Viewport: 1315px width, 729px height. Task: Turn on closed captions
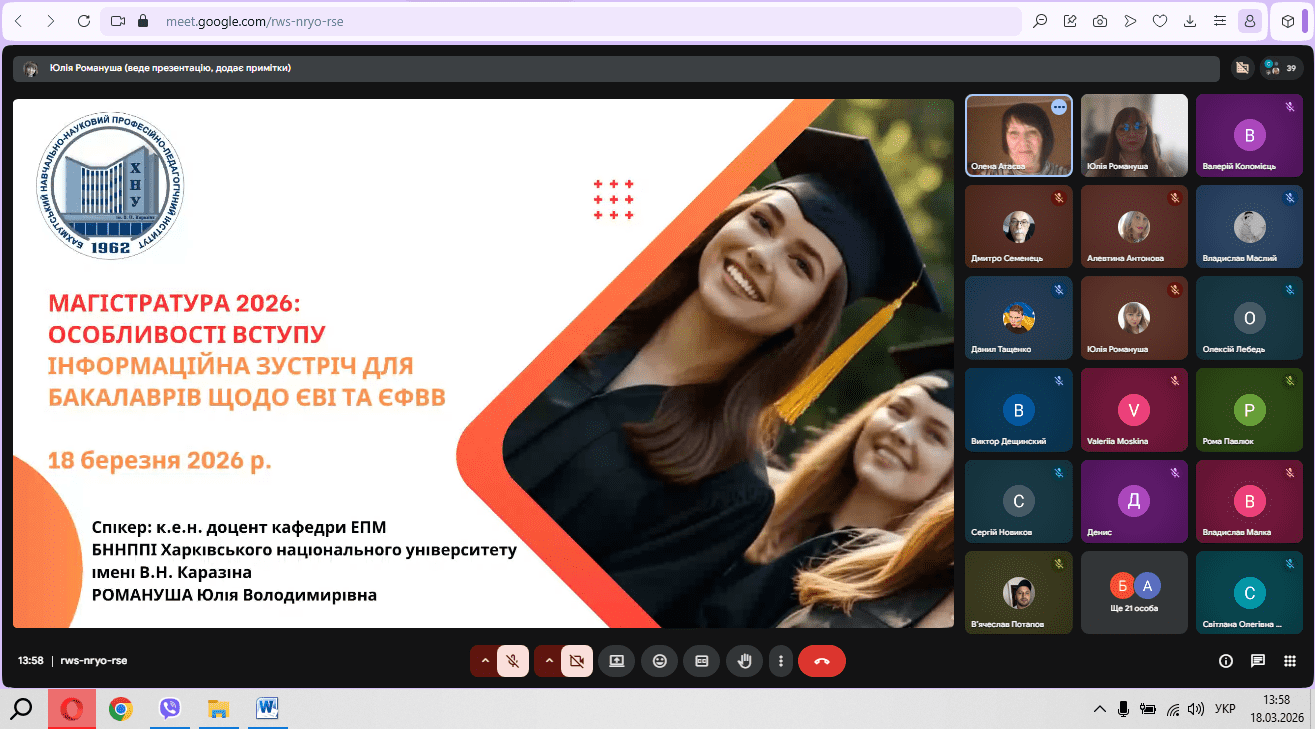click(702, 661)
